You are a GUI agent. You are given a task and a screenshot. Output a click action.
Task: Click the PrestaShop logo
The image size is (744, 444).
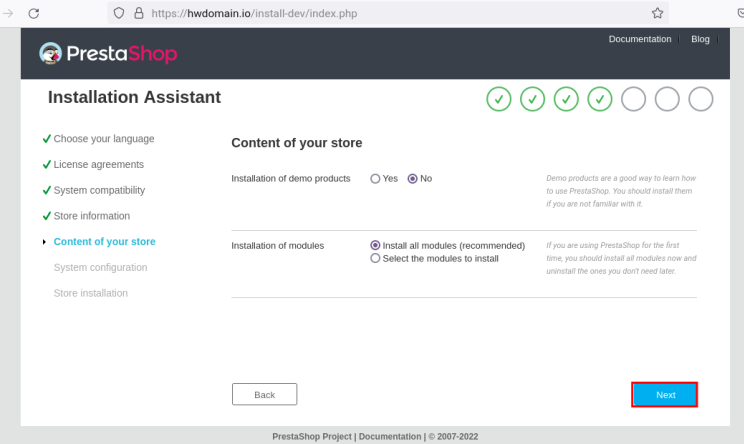(x=107, y=53)
